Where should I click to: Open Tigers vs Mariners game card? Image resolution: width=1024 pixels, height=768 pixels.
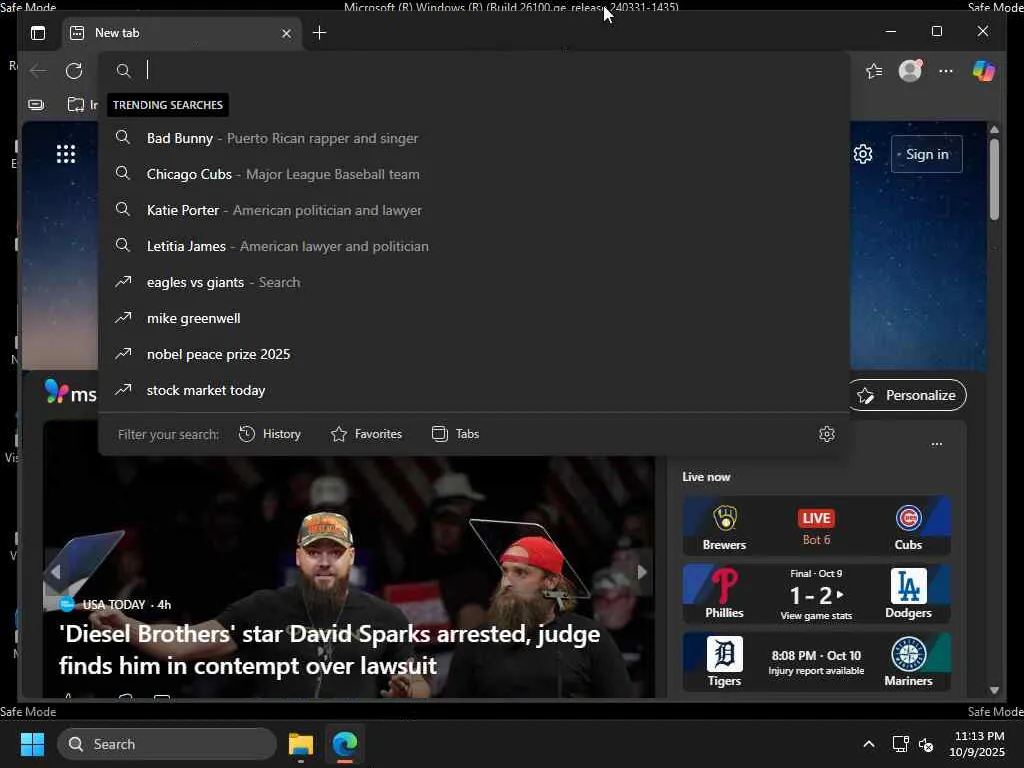(x=816, y=662)
